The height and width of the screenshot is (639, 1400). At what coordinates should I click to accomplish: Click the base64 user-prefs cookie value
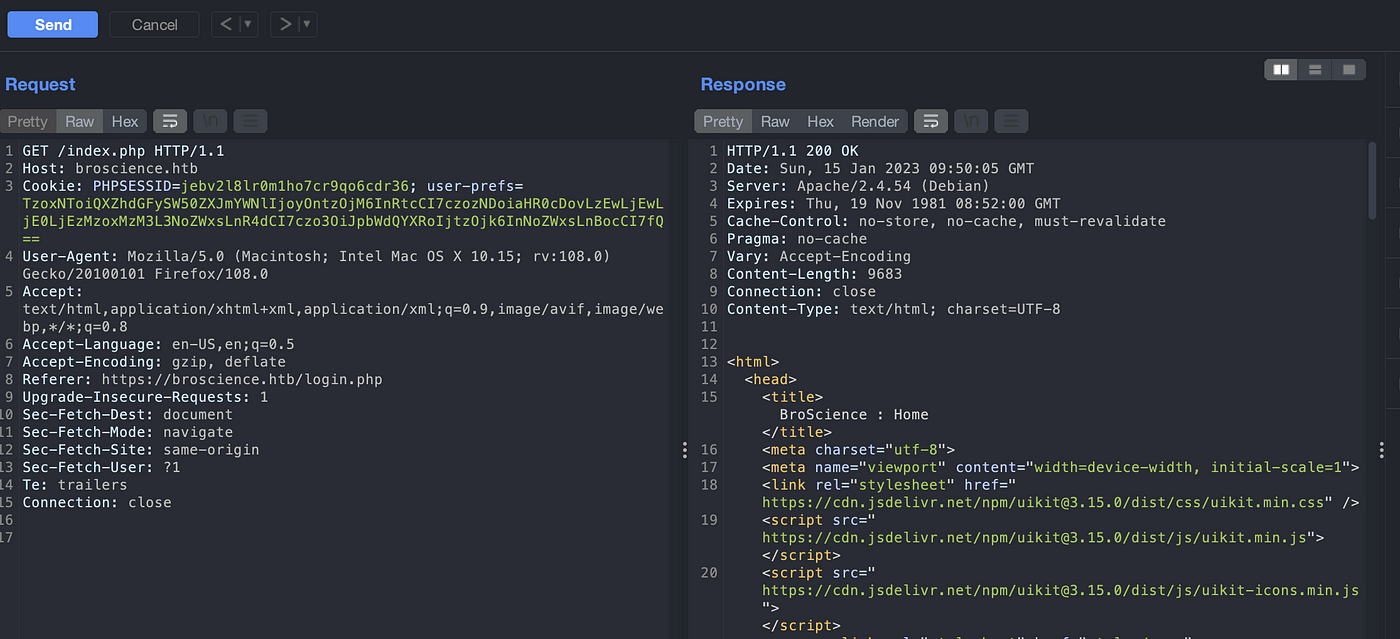coord(343,221)
